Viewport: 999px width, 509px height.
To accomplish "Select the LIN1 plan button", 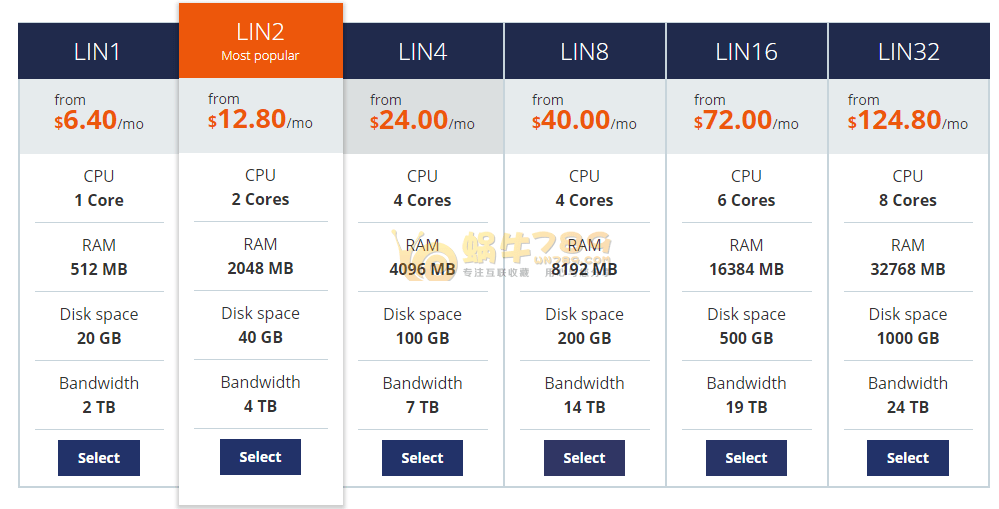I will 99,457.
